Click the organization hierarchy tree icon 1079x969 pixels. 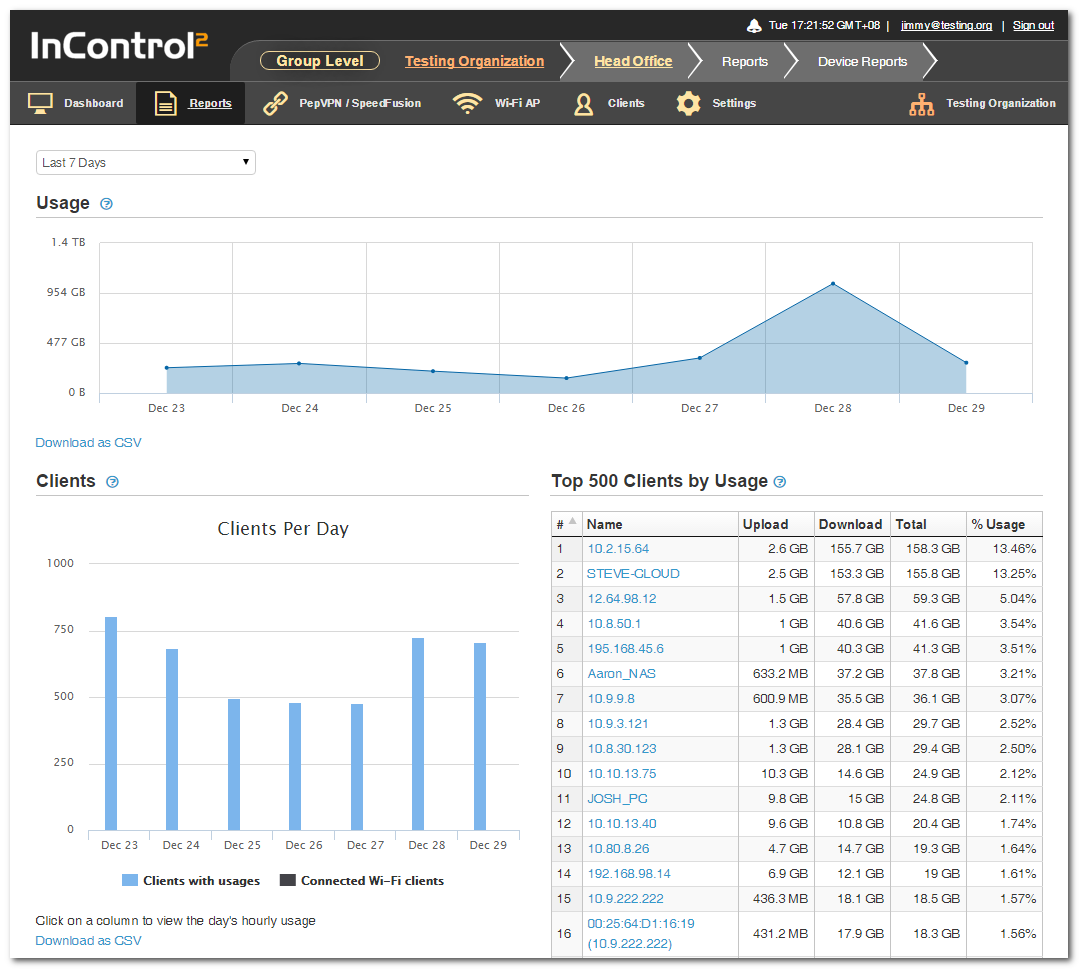click(921, 104)
